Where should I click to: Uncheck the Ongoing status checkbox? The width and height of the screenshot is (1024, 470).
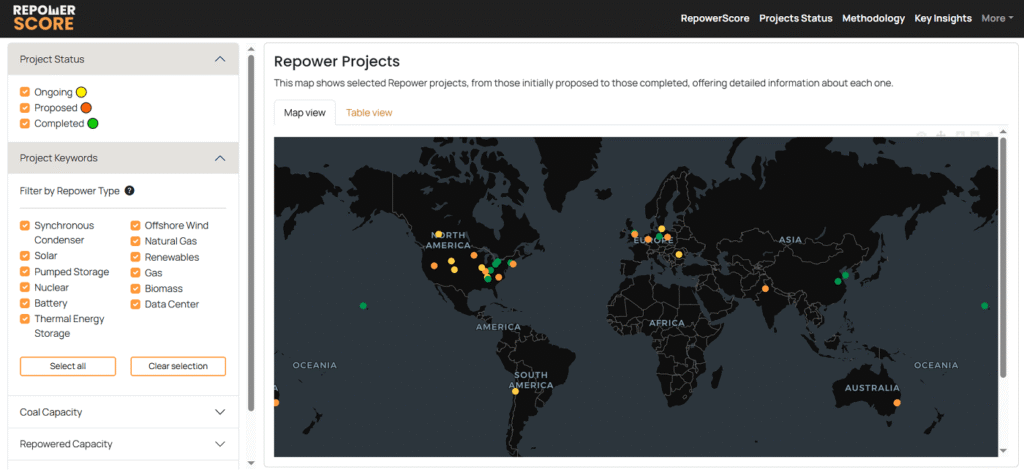(25, 92)
